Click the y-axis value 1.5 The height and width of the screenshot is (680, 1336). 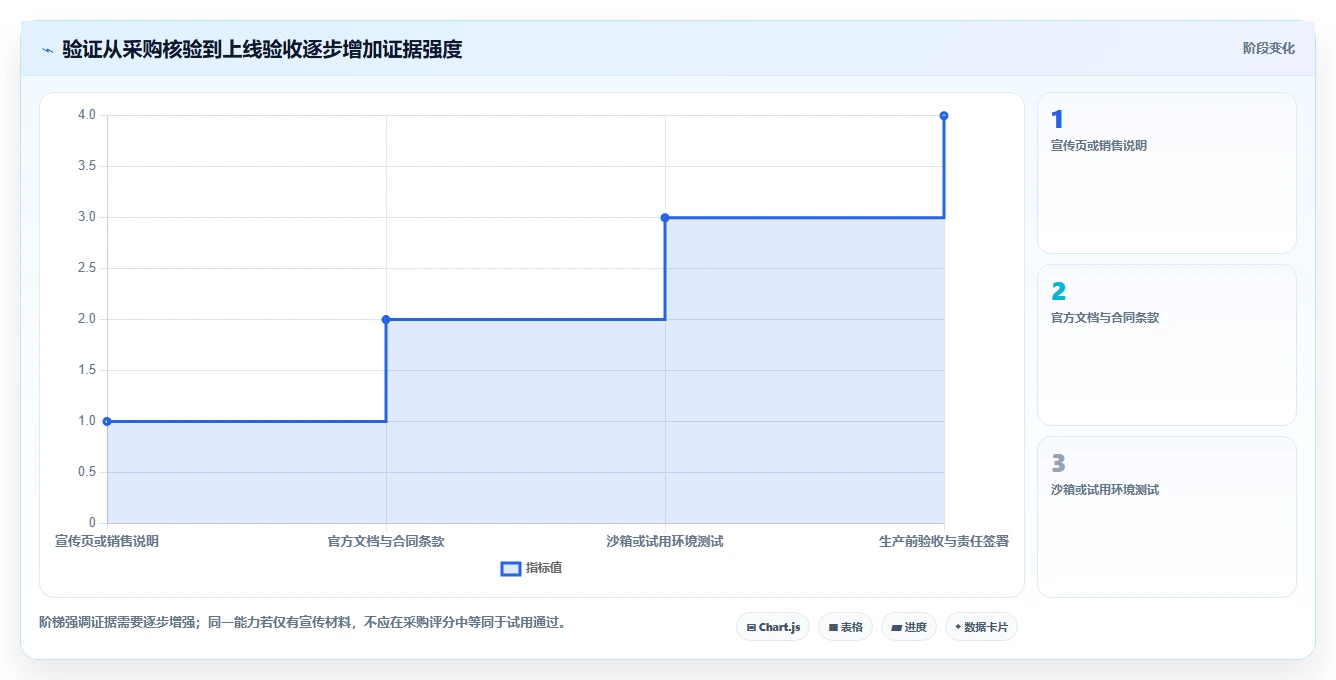(86, 370)
